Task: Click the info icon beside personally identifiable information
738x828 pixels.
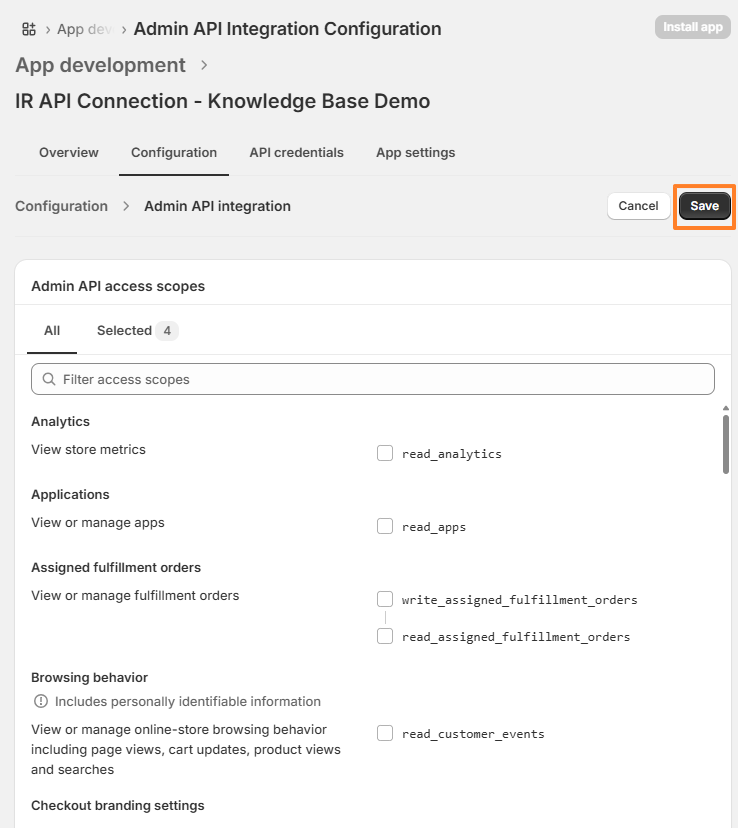Action: click(x=41, y=702)
